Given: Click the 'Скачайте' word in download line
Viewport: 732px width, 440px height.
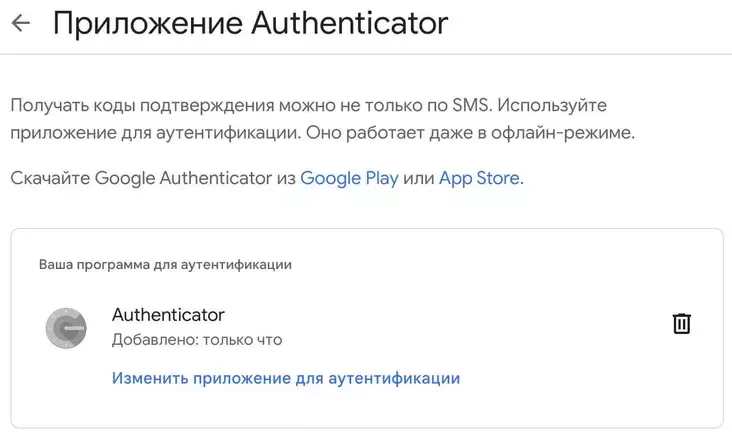Looking at the screenshot, I should pyautogui.click(x=50, y=179).
